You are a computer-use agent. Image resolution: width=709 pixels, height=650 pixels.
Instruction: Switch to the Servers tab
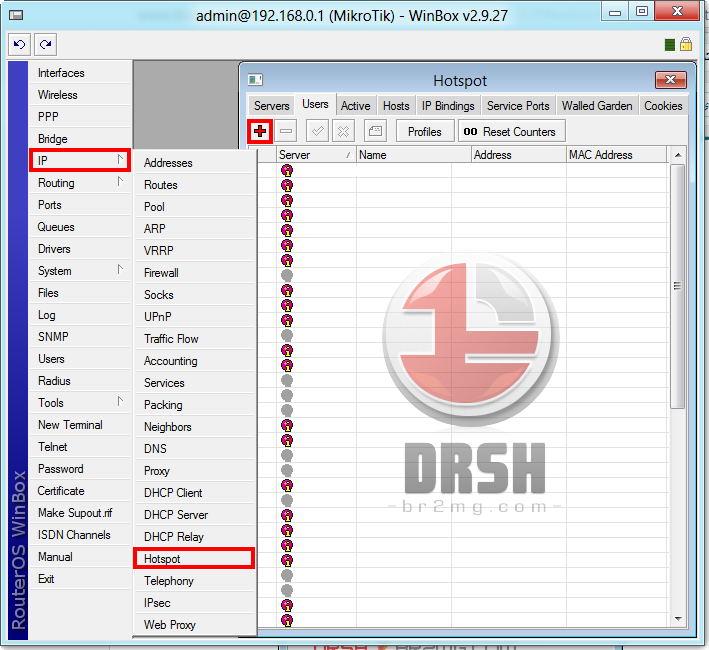(x=271, y=106)
